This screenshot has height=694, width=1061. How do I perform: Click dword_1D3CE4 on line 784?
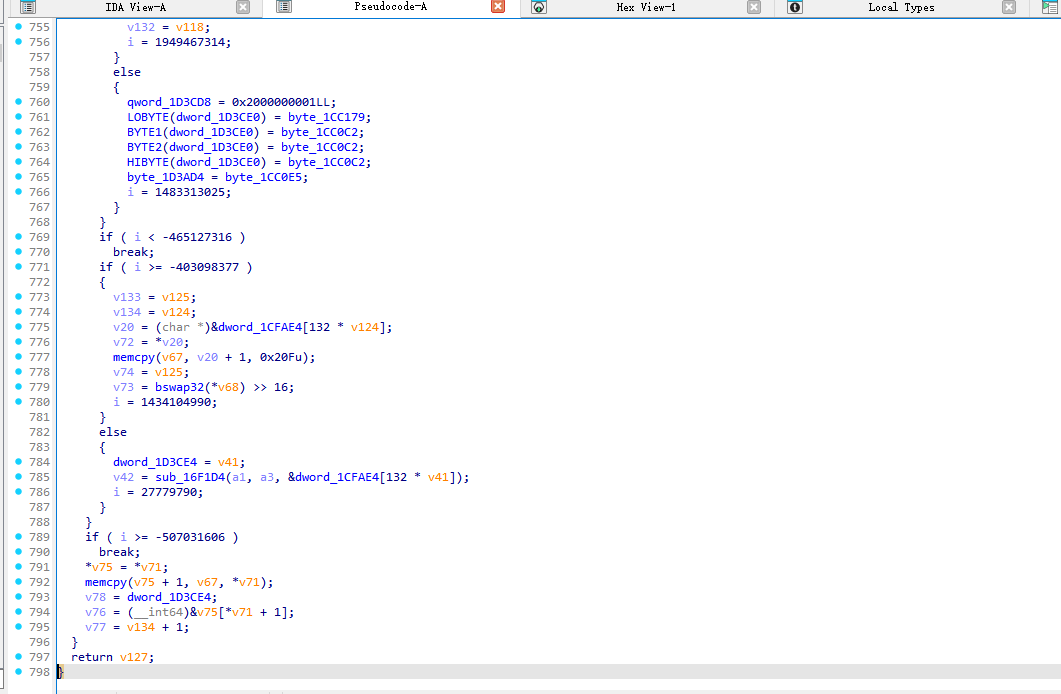coord(154,462)
